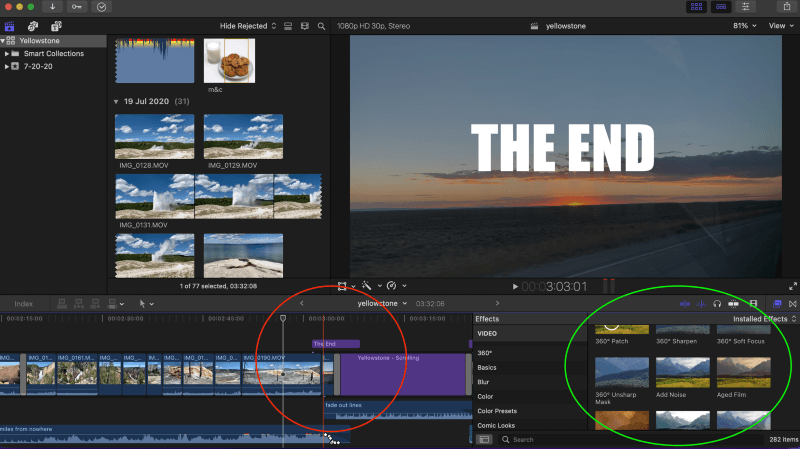Append selected clip to storyline
This screenshot has height=449, width=800.
(95, 304)
